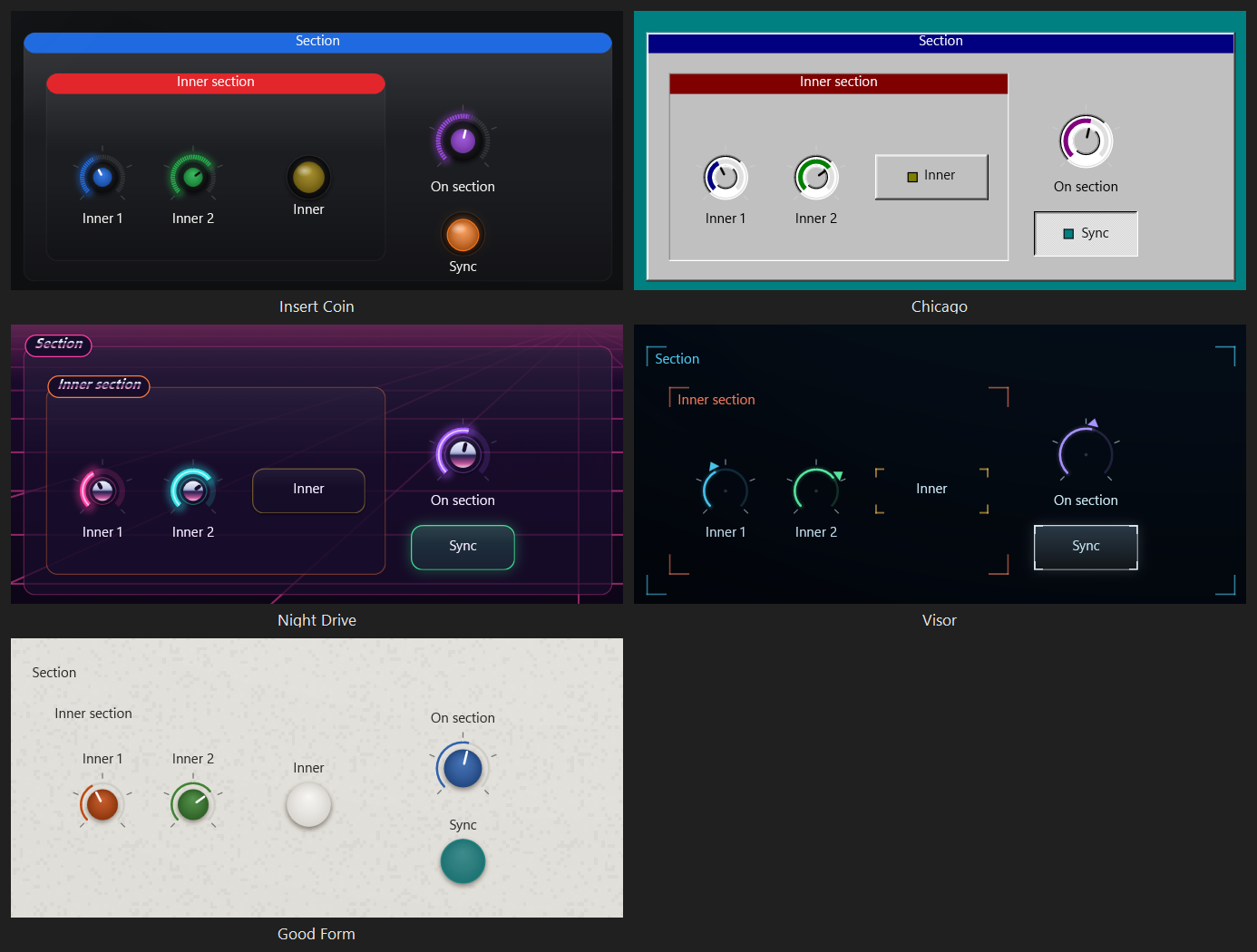Click the cyan Inner 2 knob in Night Drive

(x=193, y=491)
